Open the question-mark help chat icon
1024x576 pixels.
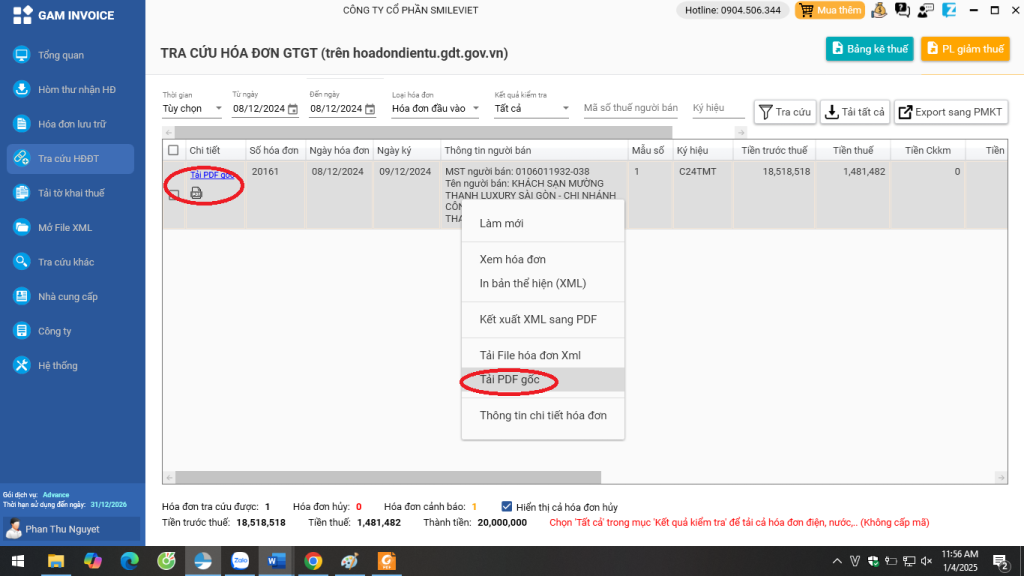point(903,10)
